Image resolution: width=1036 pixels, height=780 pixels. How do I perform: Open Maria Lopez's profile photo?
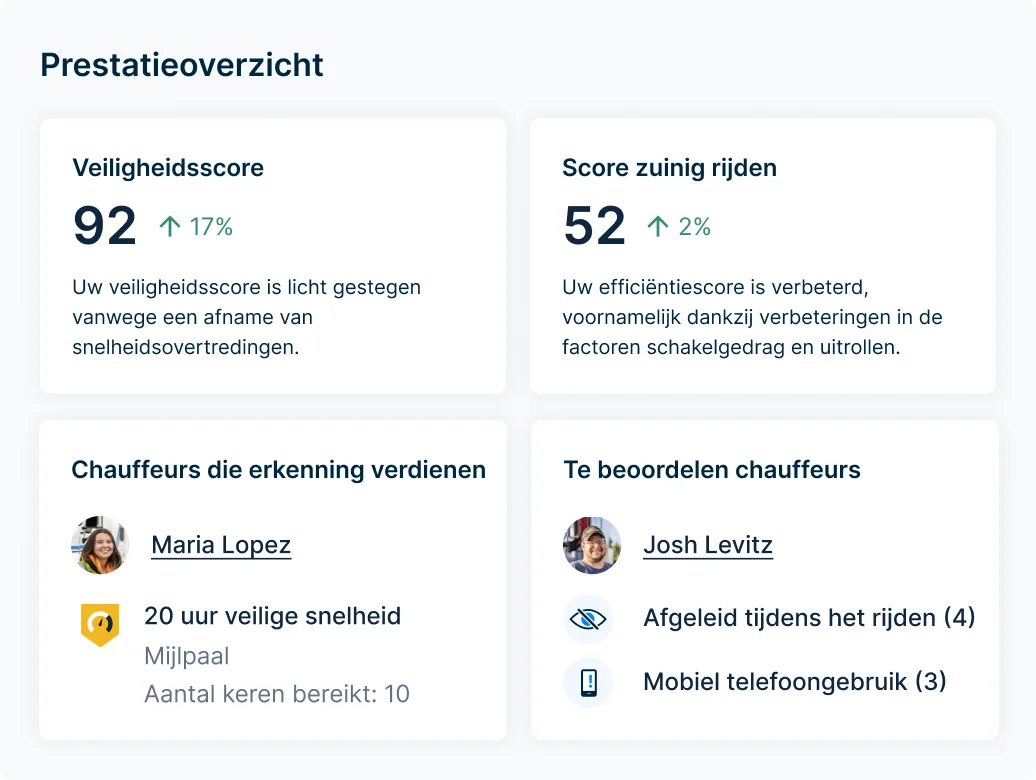99,545
